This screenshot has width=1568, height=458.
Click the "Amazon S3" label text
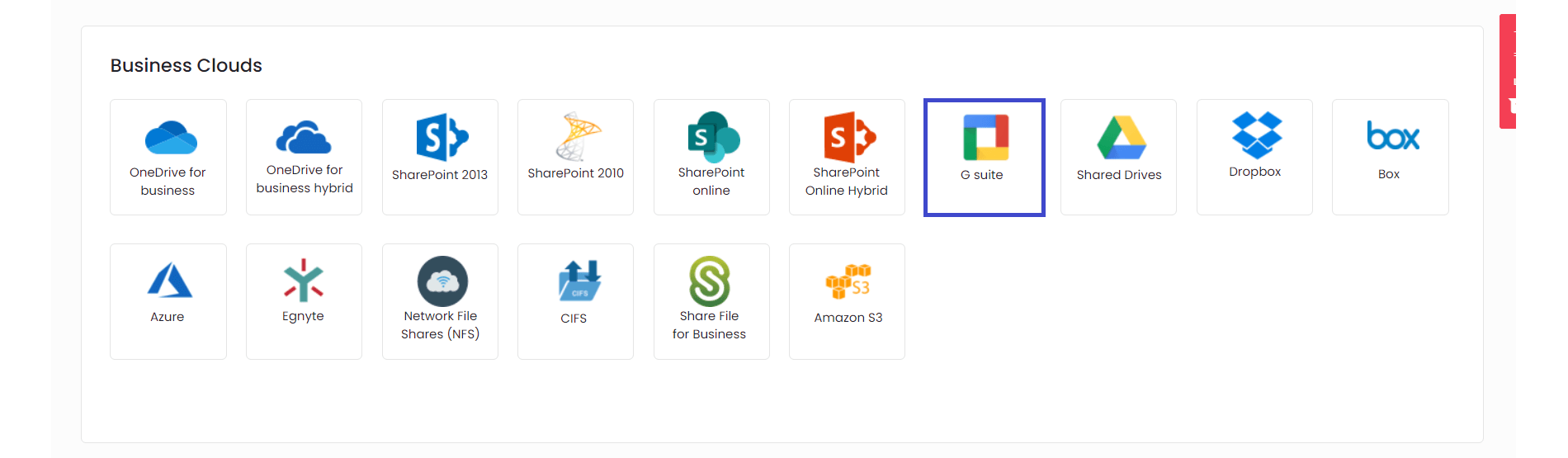[848, 318]
